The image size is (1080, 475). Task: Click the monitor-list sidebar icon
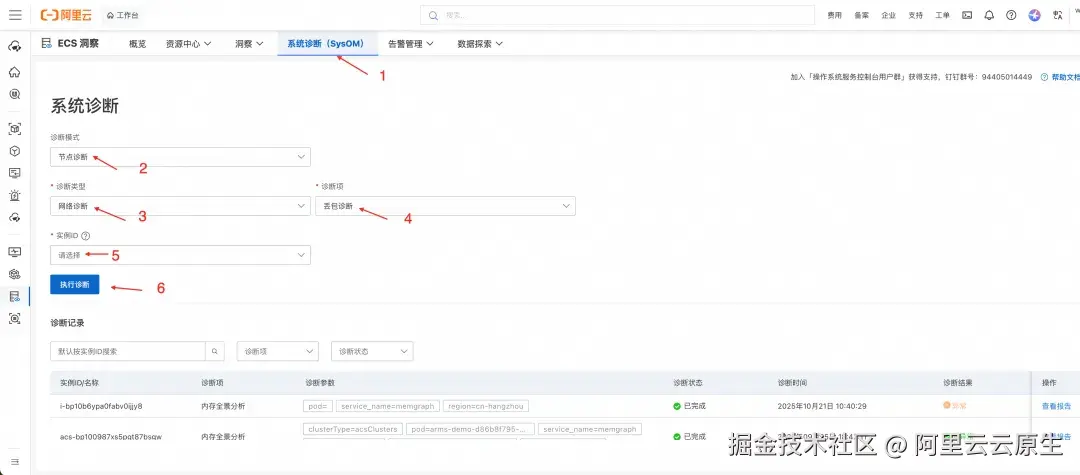pyautogui.click(x=14, y=173)
